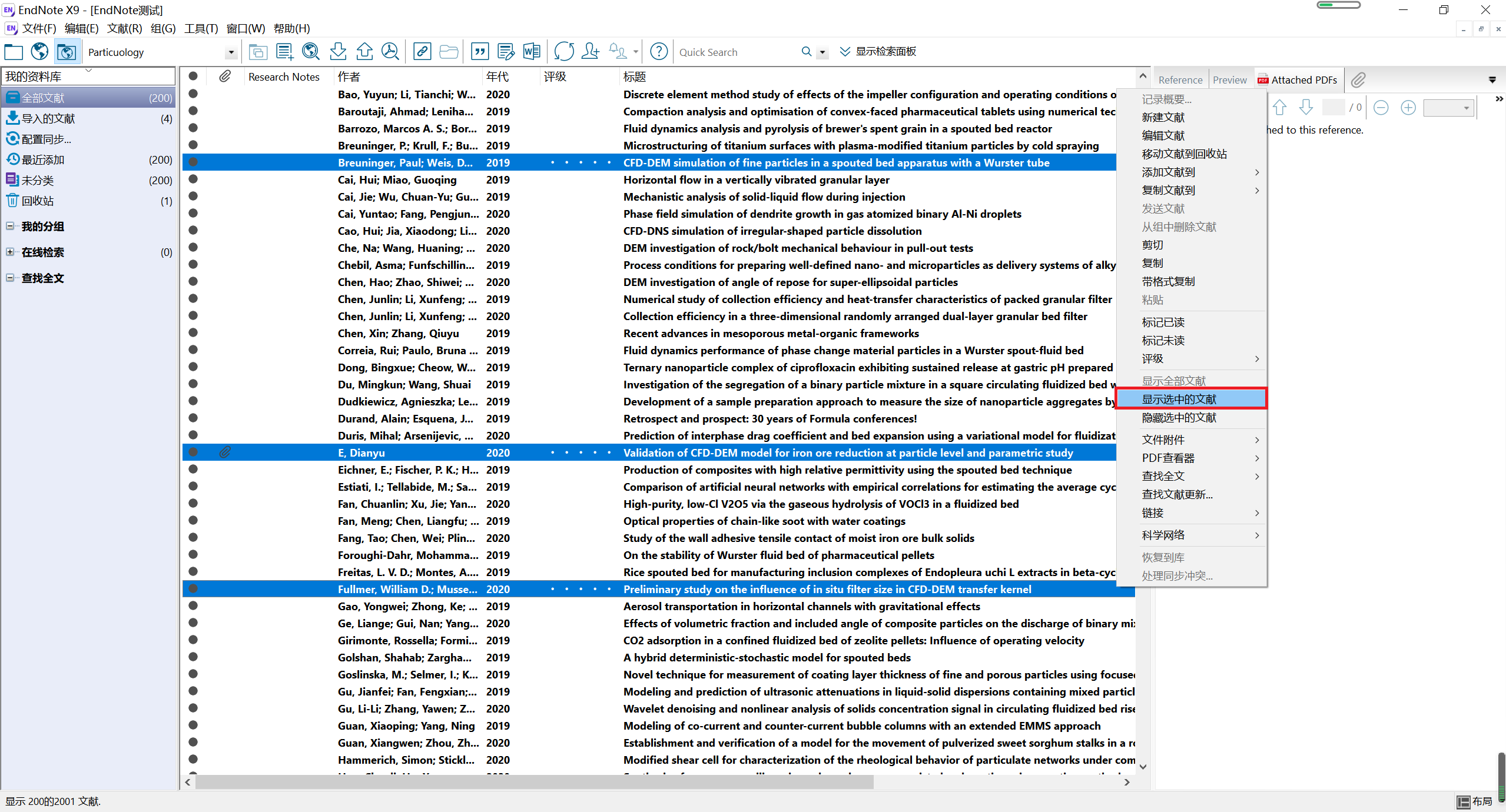Screen dimensions: 1506x812
Task: Collapse the 我的分组 group set
Action: coord(10,226)
